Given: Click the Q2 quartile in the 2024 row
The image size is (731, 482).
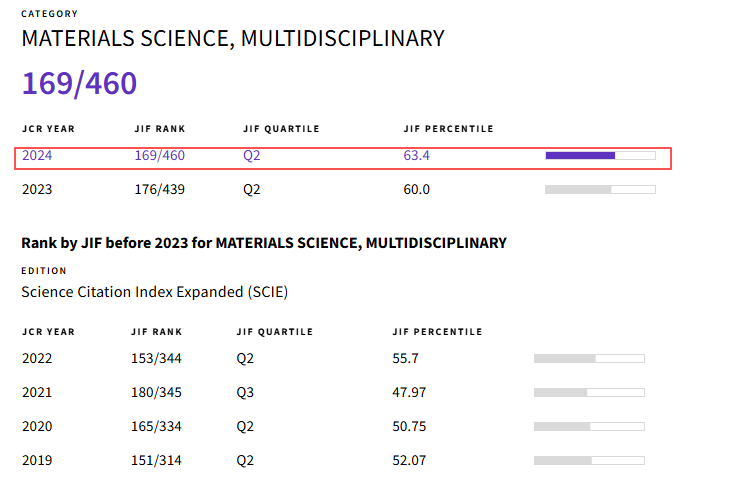Looking at the screenshot, I should pos(251,156).
